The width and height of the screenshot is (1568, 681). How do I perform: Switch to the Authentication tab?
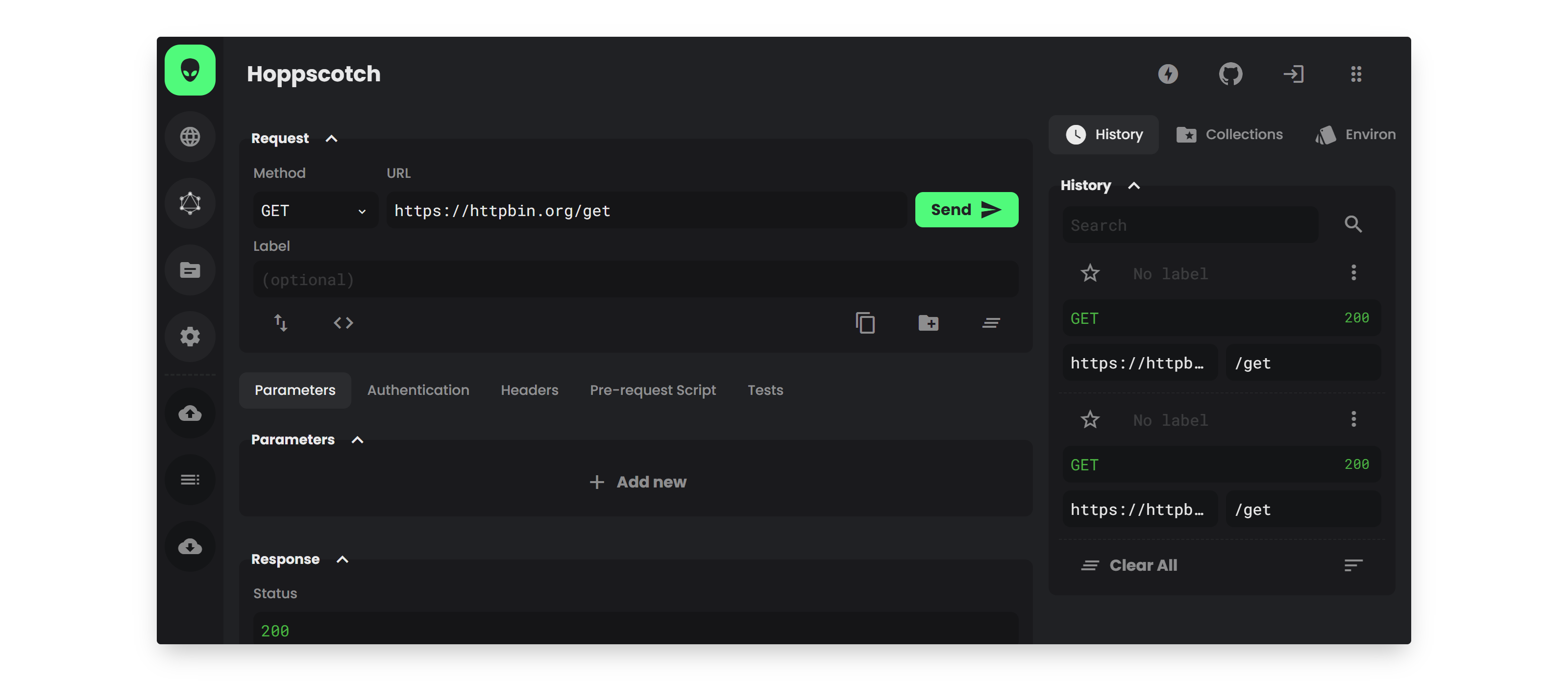(418, 390)
